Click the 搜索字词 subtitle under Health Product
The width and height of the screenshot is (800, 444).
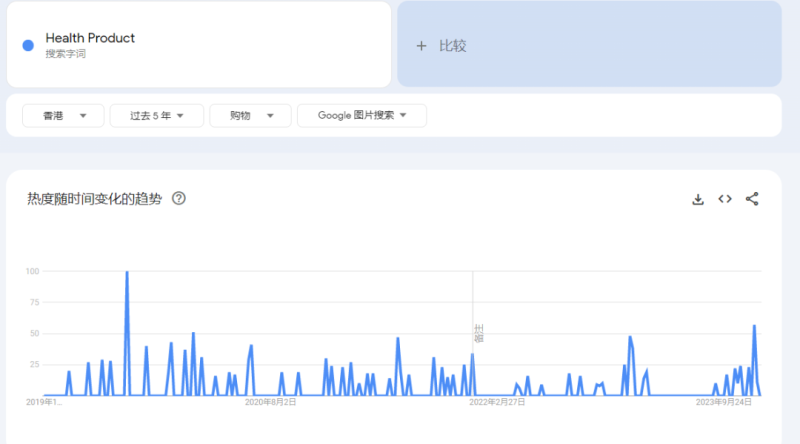tap(66, 54)
